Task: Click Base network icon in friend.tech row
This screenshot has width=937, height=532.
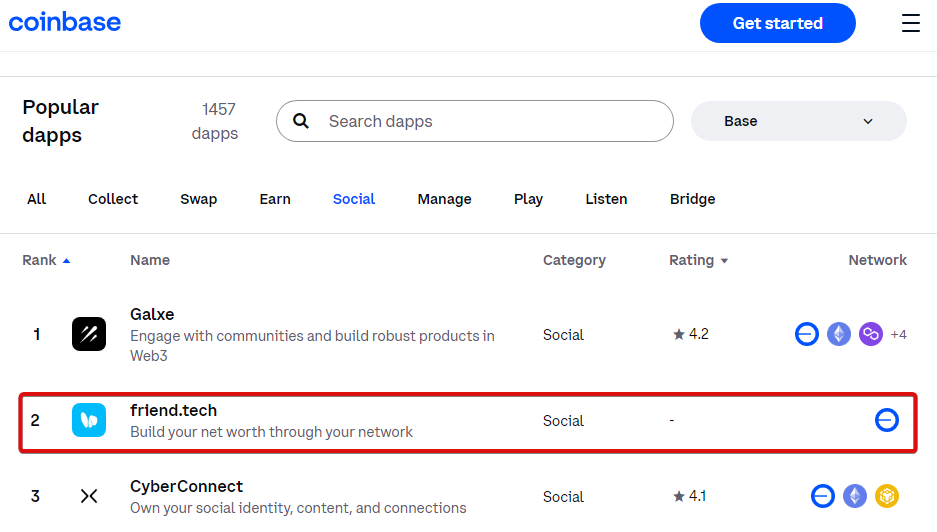Action: pyautogui.click(x=887, y=420)
